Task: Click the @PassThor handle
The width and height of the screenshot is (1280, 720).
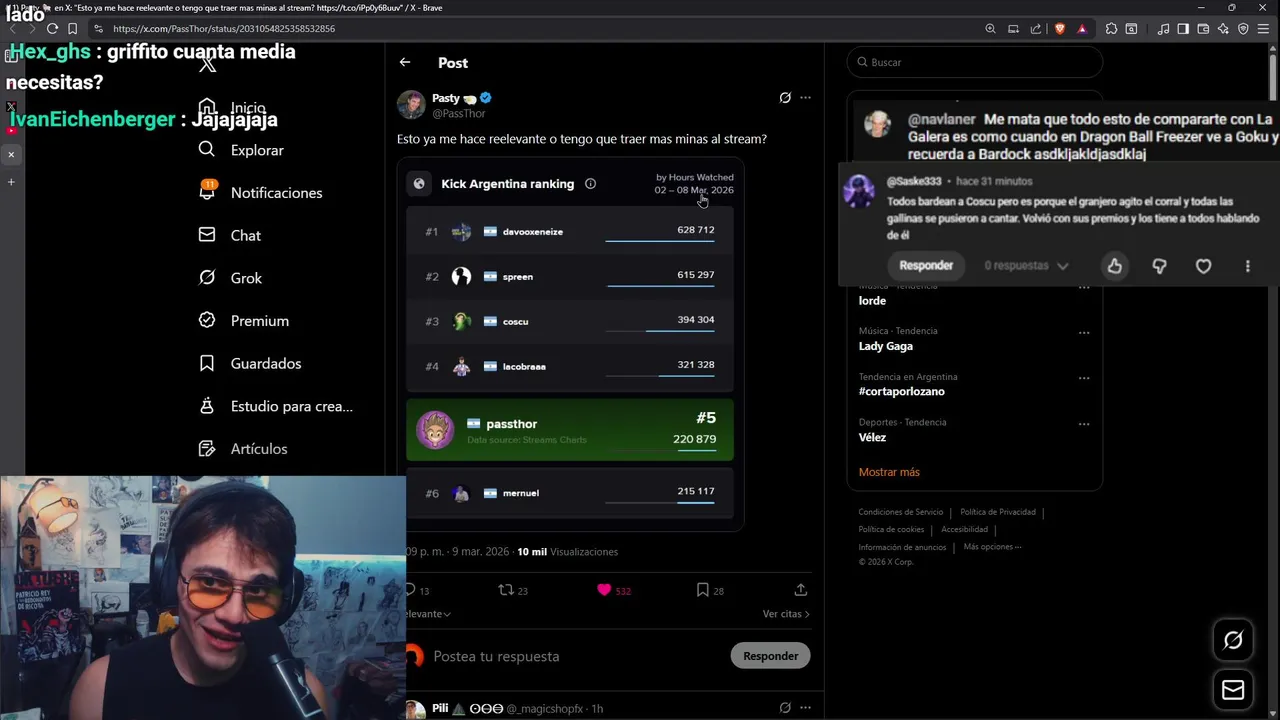Action: 459,114
